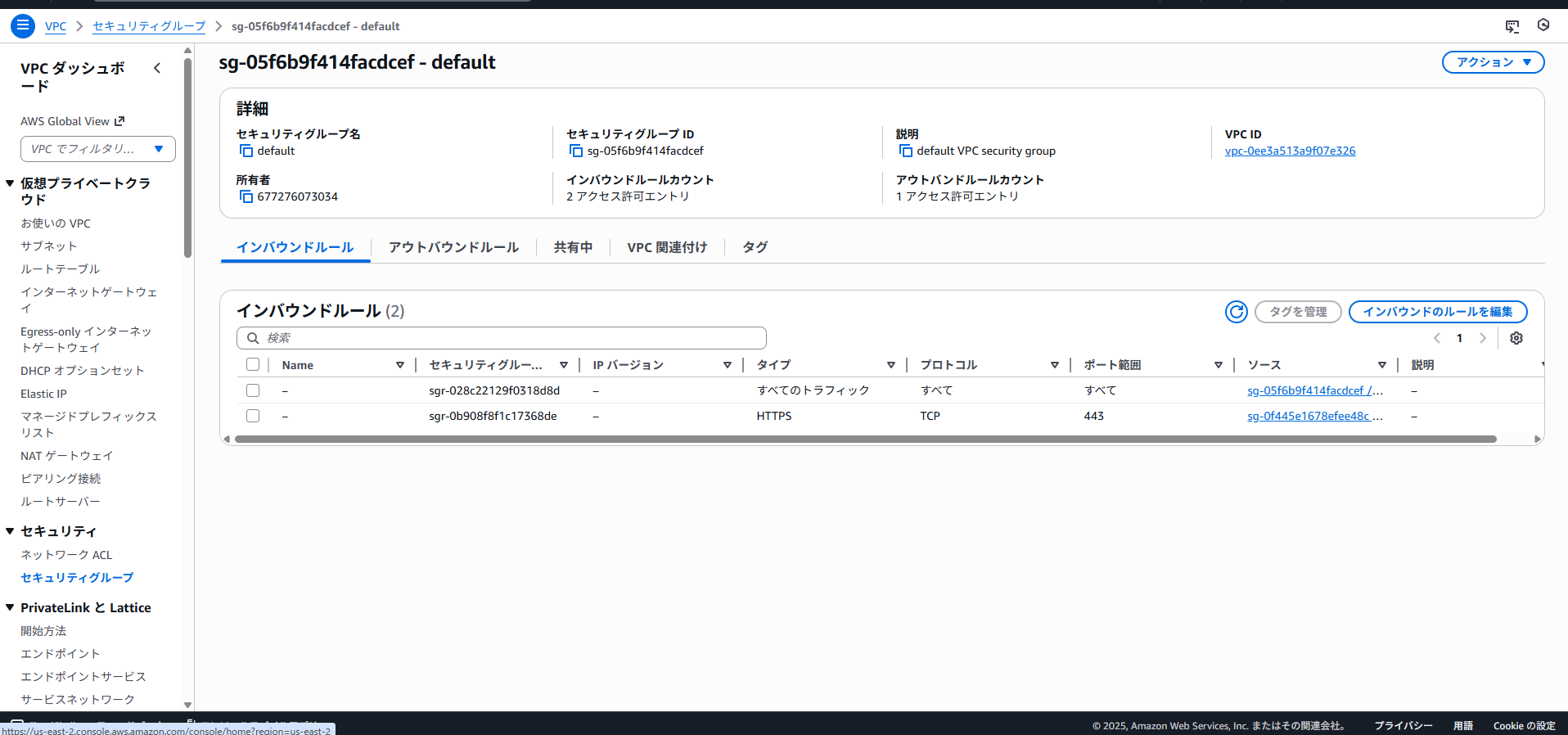Collapse the VPC sidebar with arrow
The height and width of the screenshot is (735, 1568).
click(157, 68)
